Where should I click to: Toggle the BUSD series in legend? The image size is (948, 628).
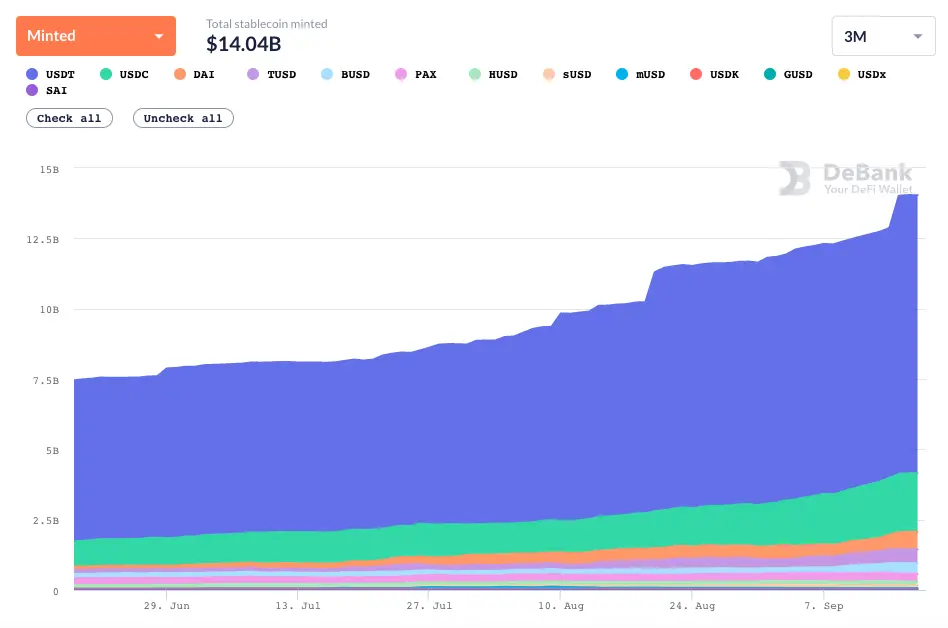(346, 74)
